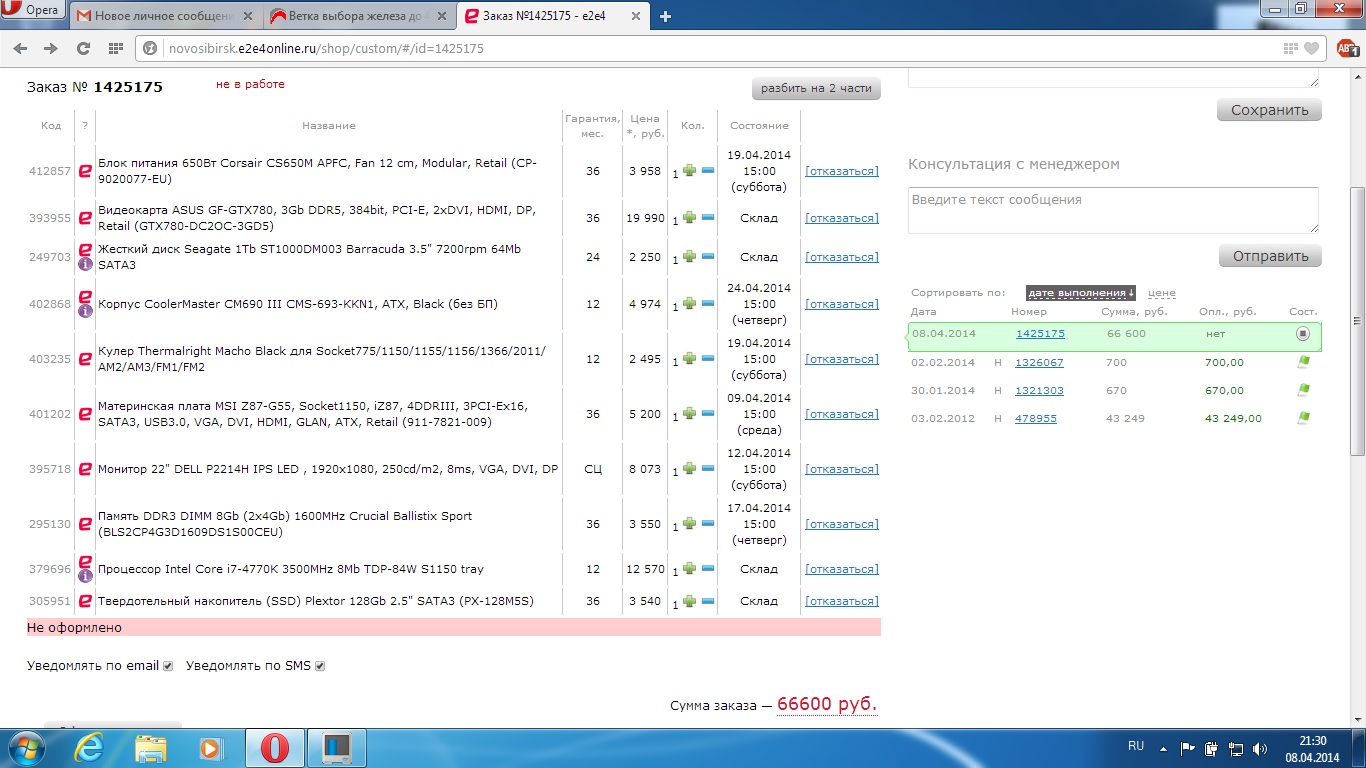Viewport: 1366px width, 768px height.
Task: Click the red e icon for item 412857
Action: click(85, 171)
